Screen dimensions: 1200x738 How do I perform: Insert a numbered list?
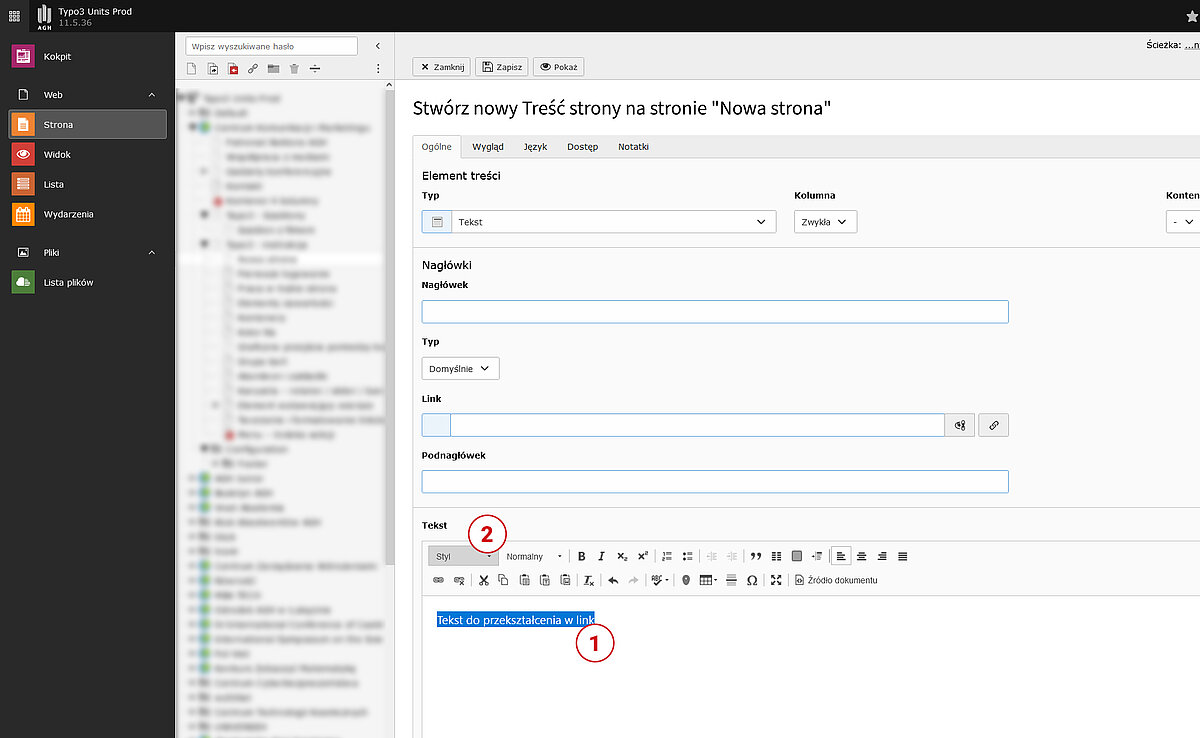coord(668,556)
